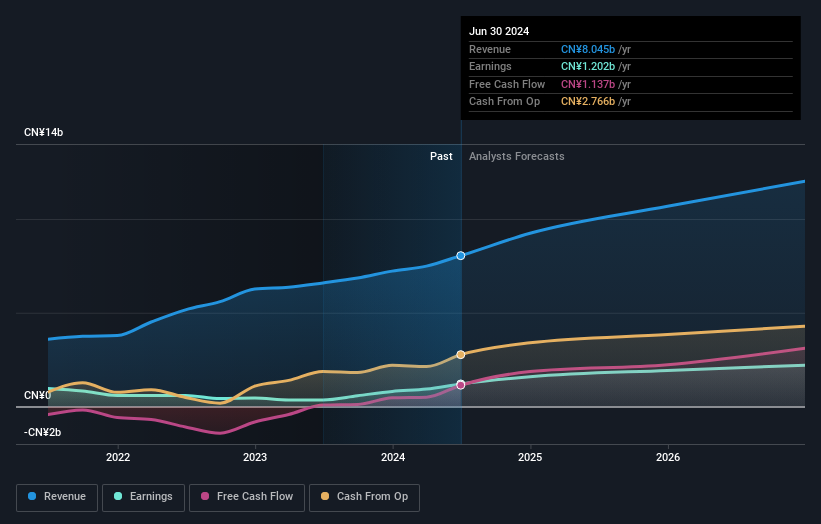Click the Analysts Forecasts label
821x524 pixels.
tap(516, 156)
